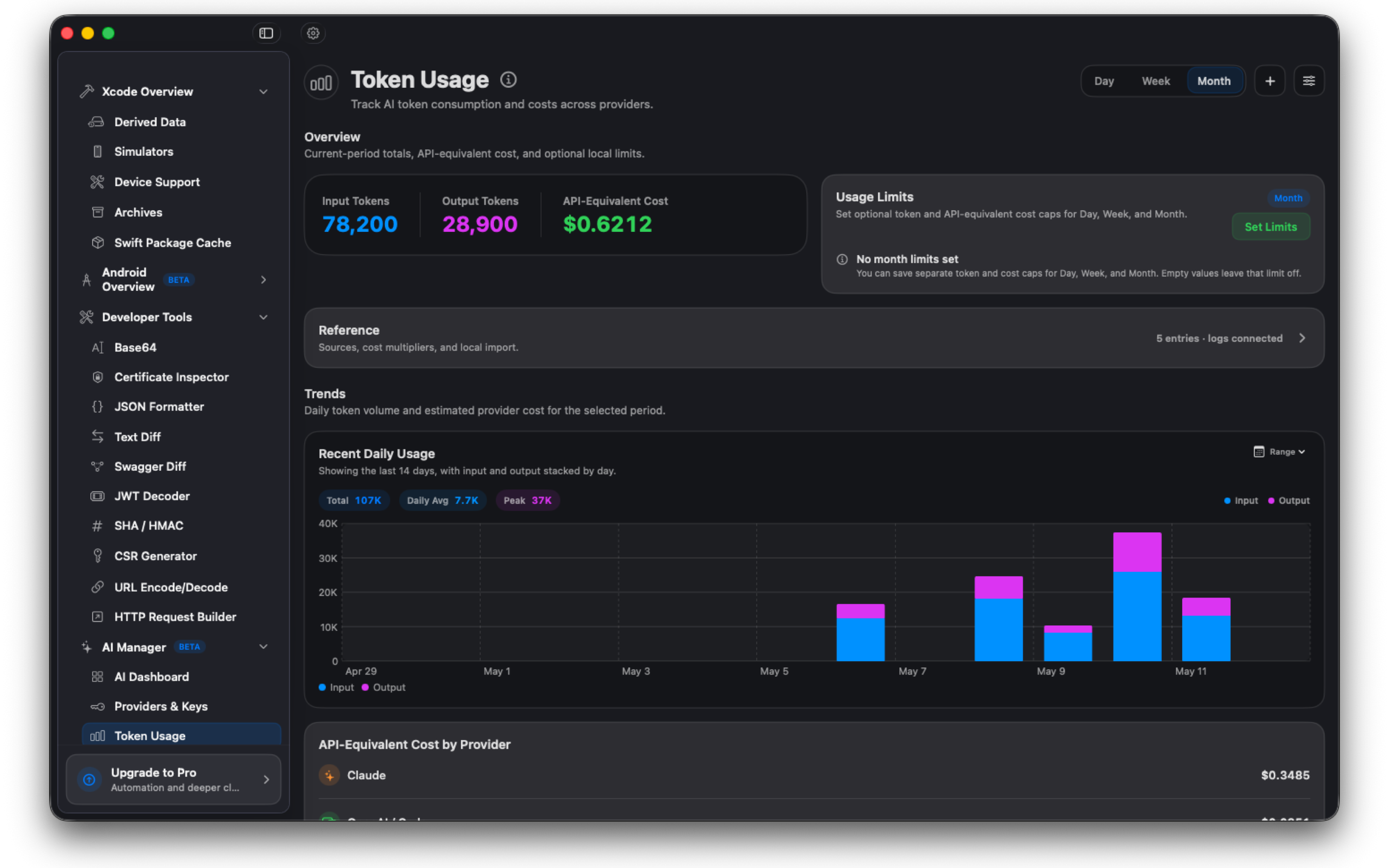Click the Text Diff arrows icon
Image resolution: width=1389 pixels, height=868 pixels.
[97, 437]
